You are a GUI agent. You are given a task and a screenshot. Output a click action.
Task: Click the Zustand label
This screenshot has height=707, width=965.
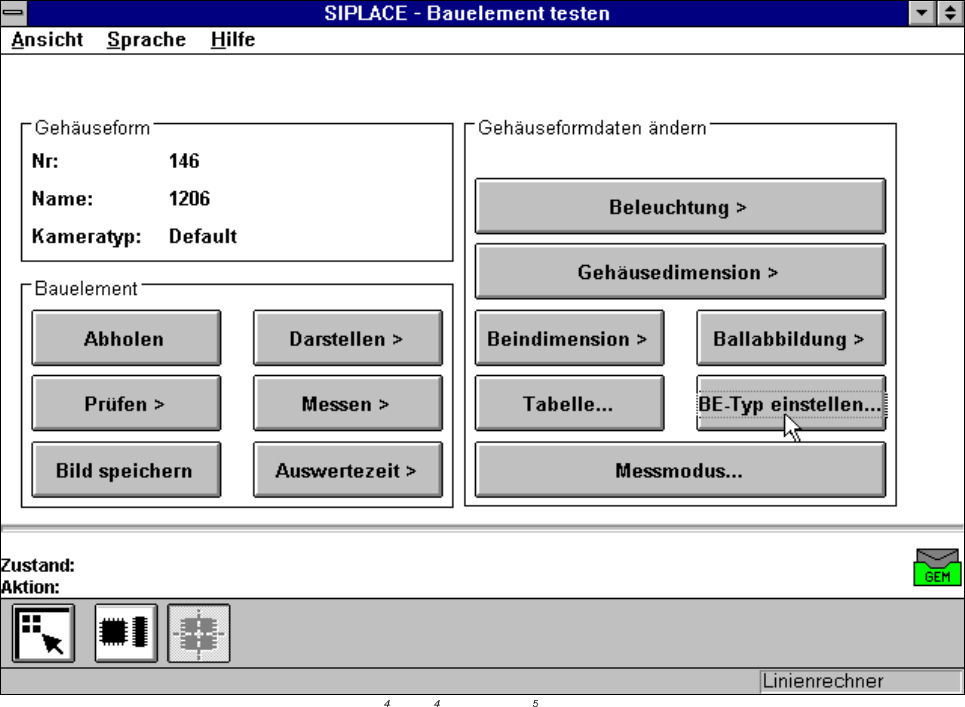click(x=38, y=565)
